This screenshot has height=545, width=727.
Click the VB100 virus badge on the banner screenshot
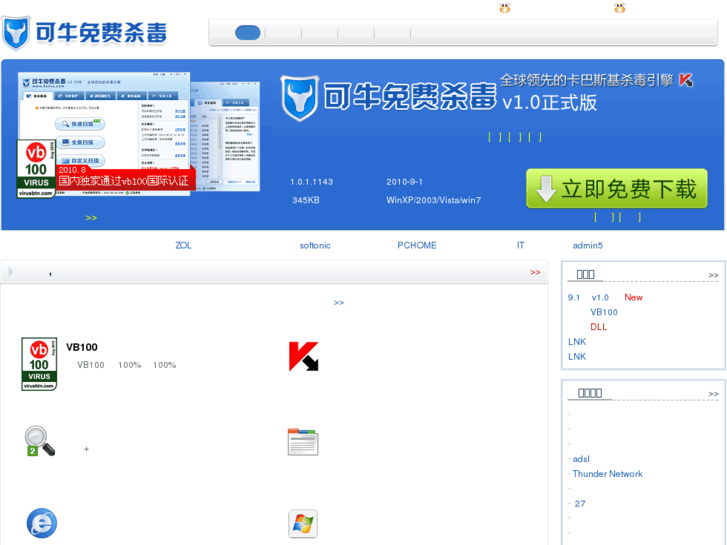pyautogui.click(x=36, y=169)
